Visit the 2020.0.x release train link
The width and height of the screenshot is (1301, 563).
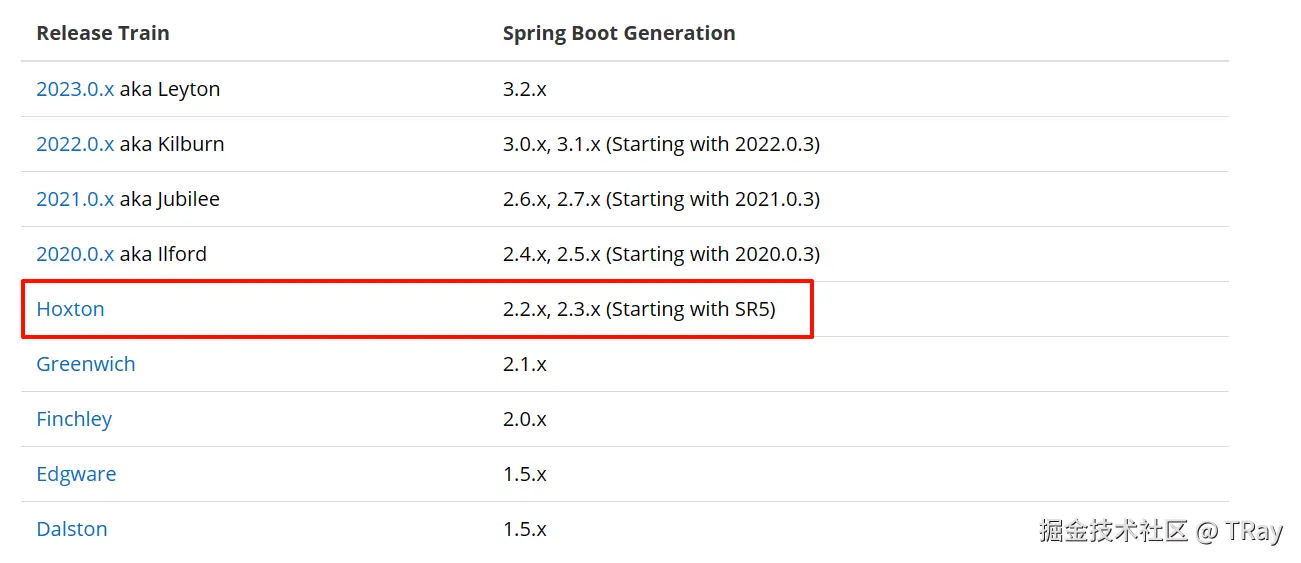point(75,254)
